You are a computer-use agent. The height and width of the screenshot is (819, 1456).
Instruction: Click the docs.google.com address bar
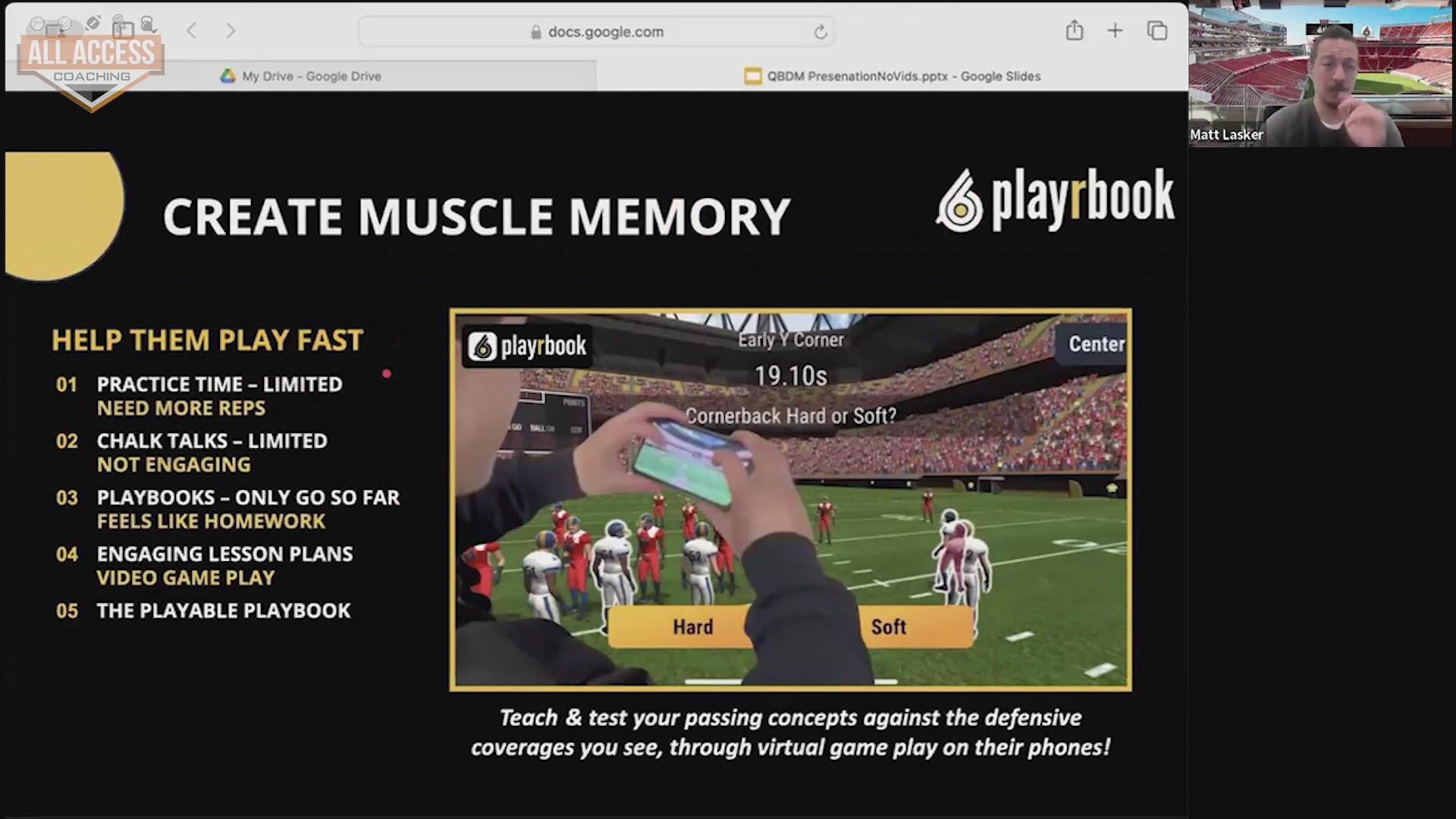coord(596,32)
